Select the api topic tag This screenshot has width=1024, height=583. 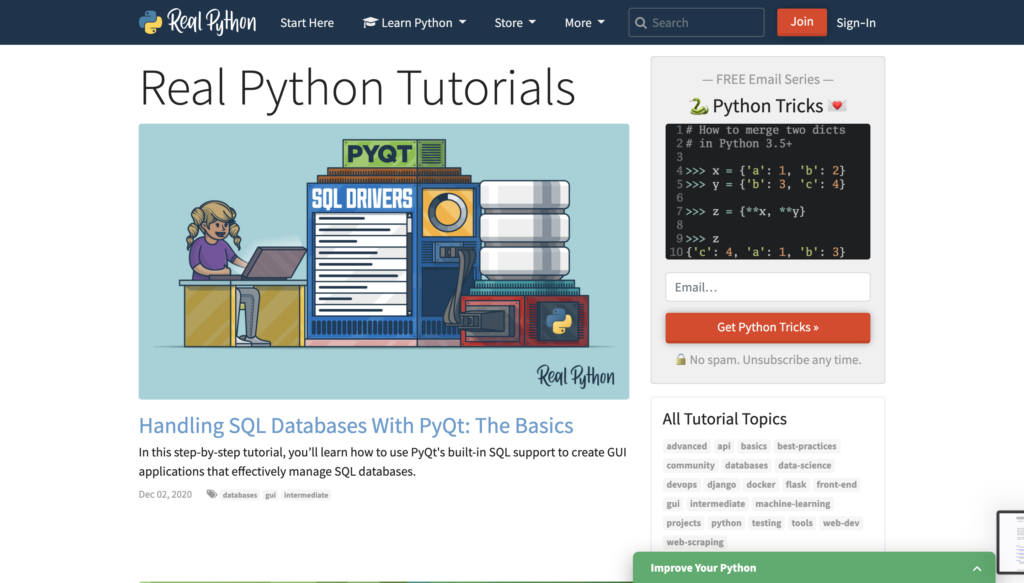pyautogui.click(x=724, y=446)
